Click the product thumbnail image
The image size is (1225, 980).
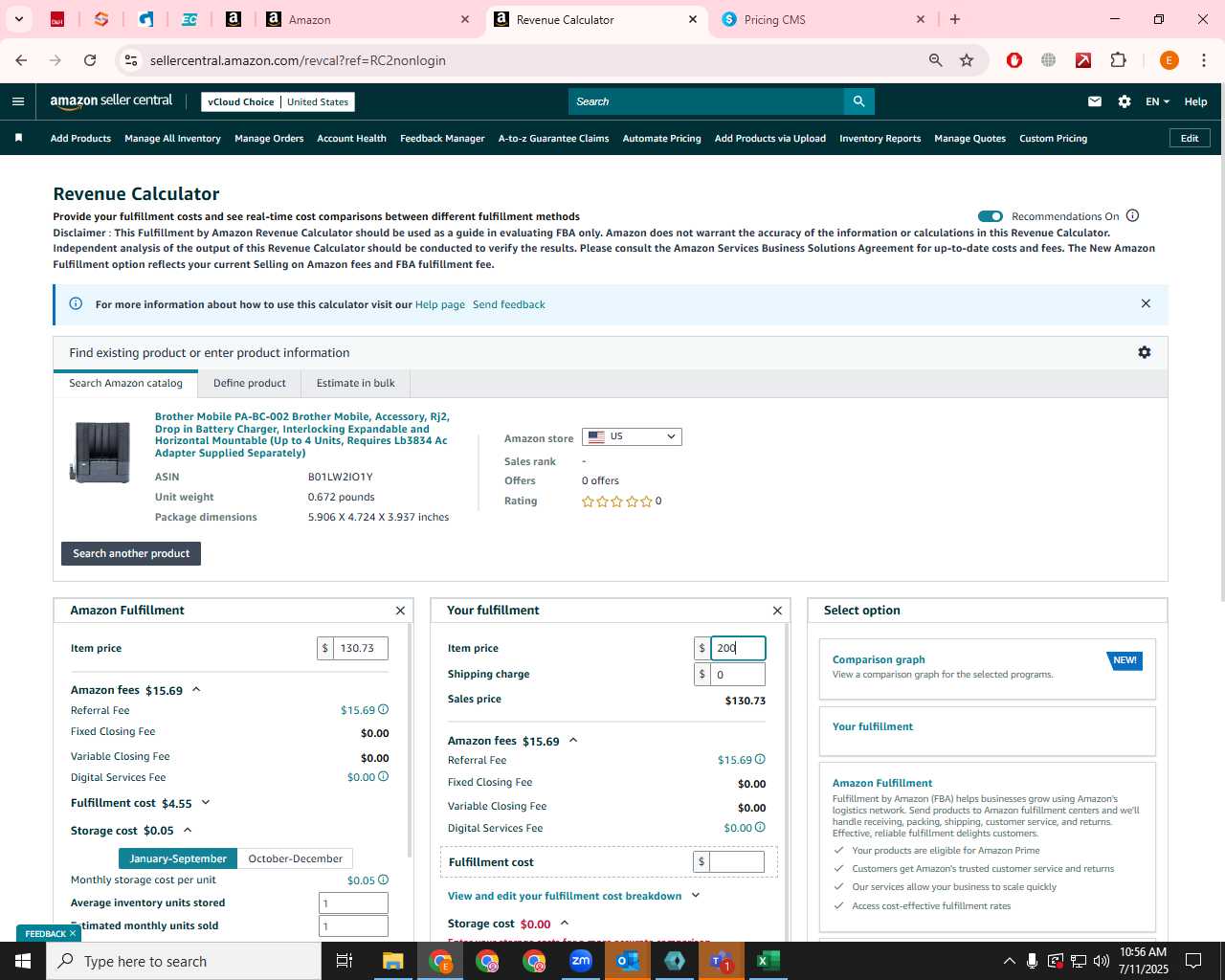(100, 451)
